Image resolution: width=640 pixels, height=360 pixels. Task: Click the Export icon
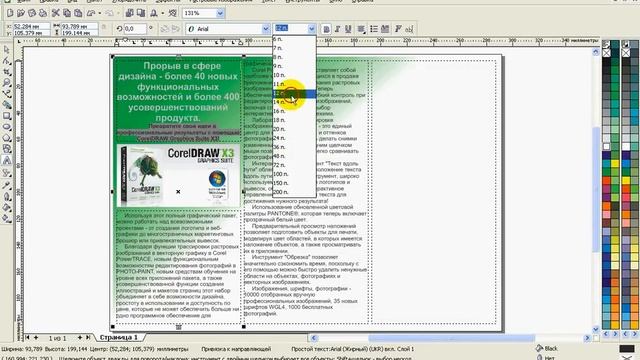140,13
